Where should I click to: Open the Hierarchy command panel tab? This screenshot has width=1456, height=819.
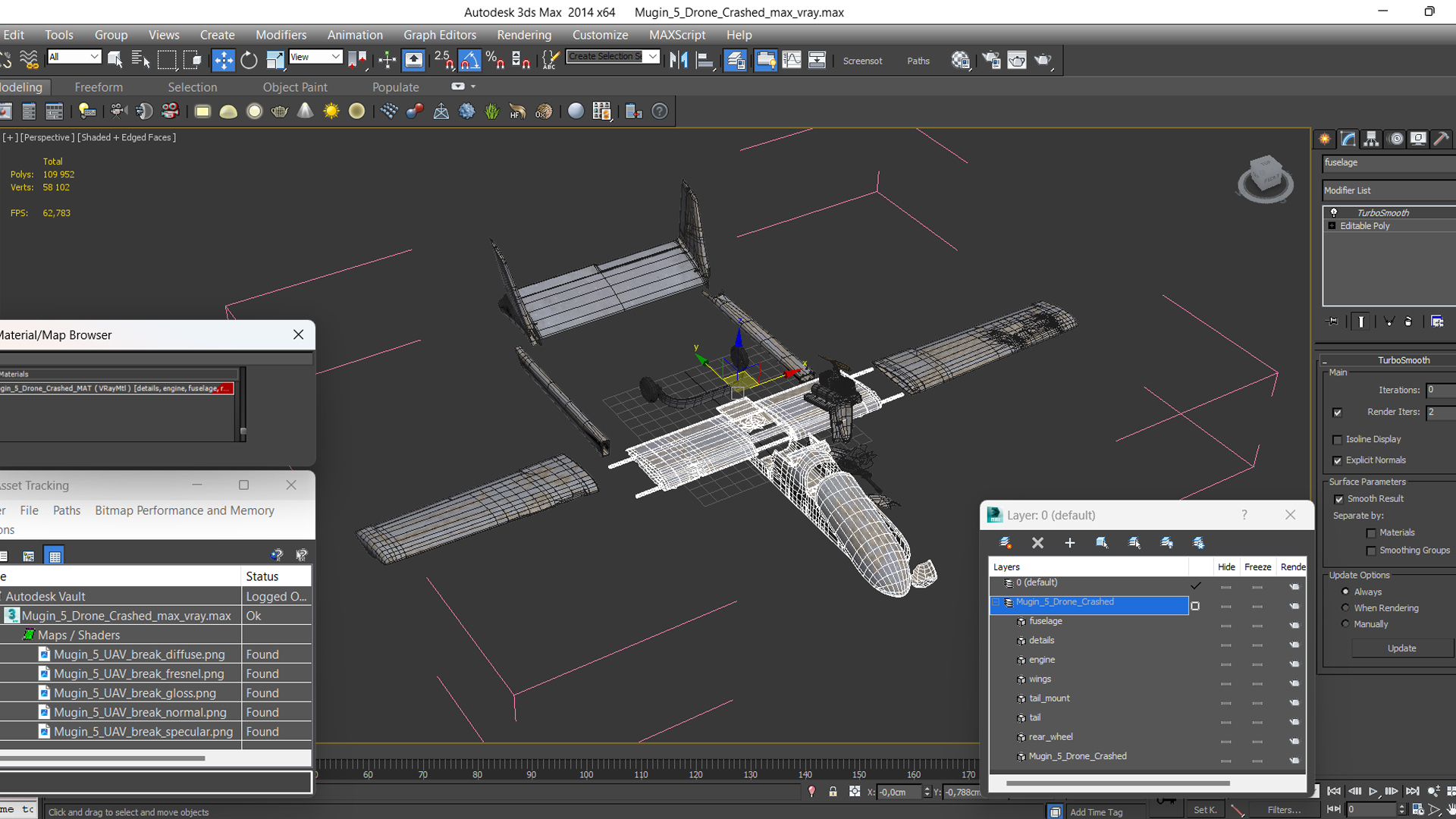point(1371,139)
